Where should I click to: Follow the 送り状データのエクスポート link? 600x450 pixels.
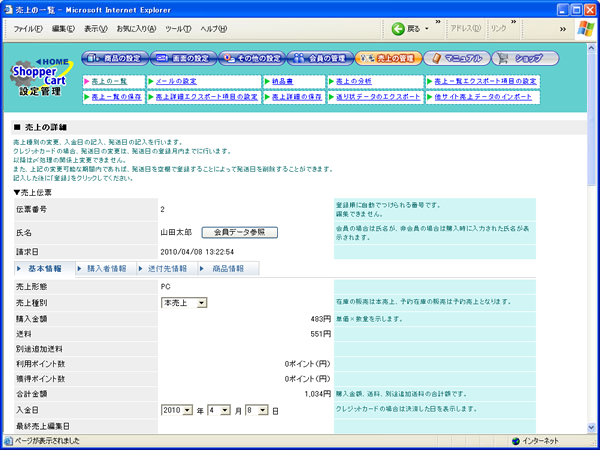coord(378,97)
